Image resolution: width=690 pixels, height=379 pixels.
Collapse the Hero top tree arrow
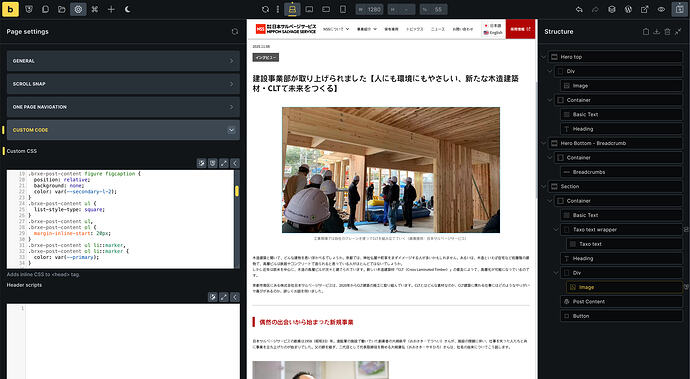coord(544,57)
